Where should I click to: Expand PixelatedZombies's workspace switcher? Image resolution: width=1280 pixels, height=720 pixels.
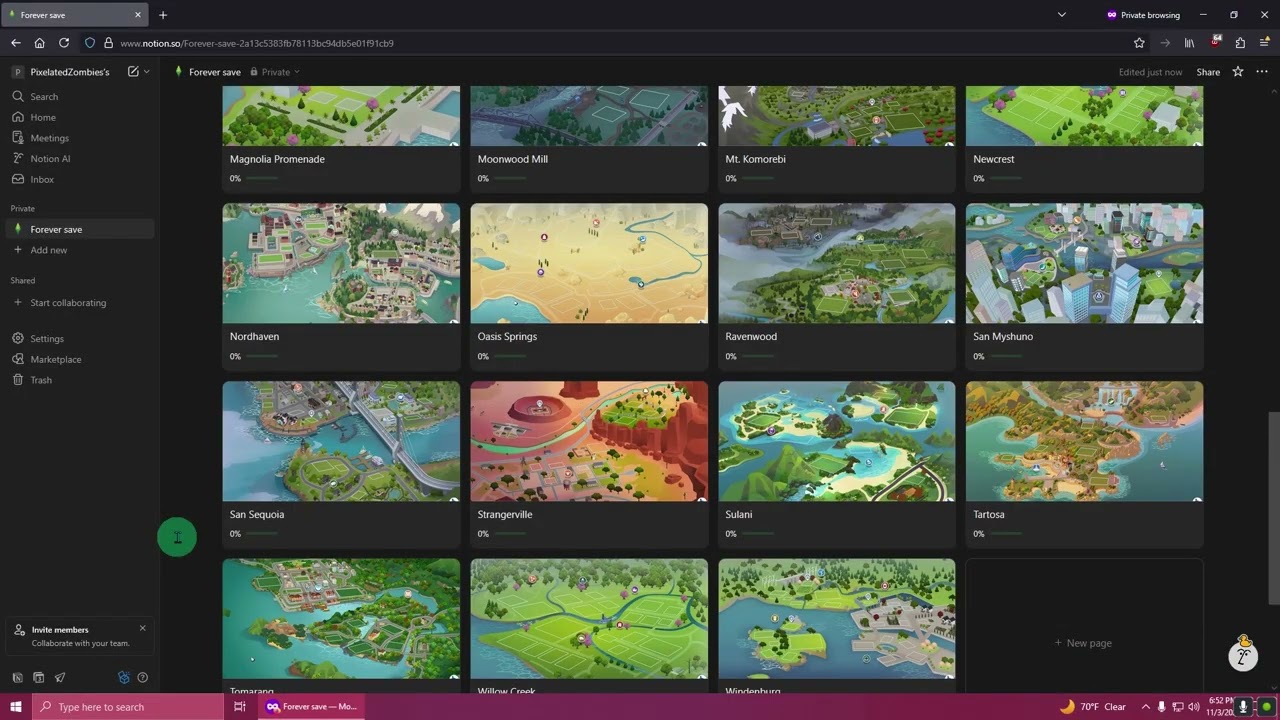point(68,72)
